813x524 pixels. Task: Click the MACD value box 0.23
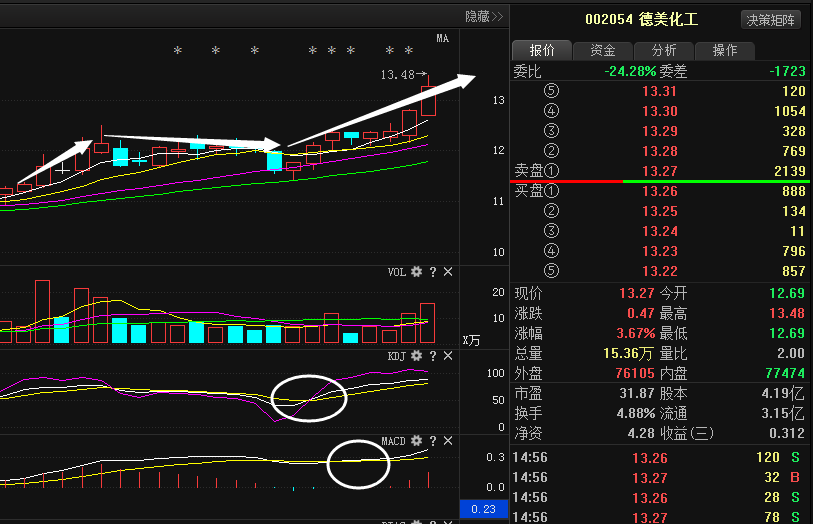click(483, 509)
